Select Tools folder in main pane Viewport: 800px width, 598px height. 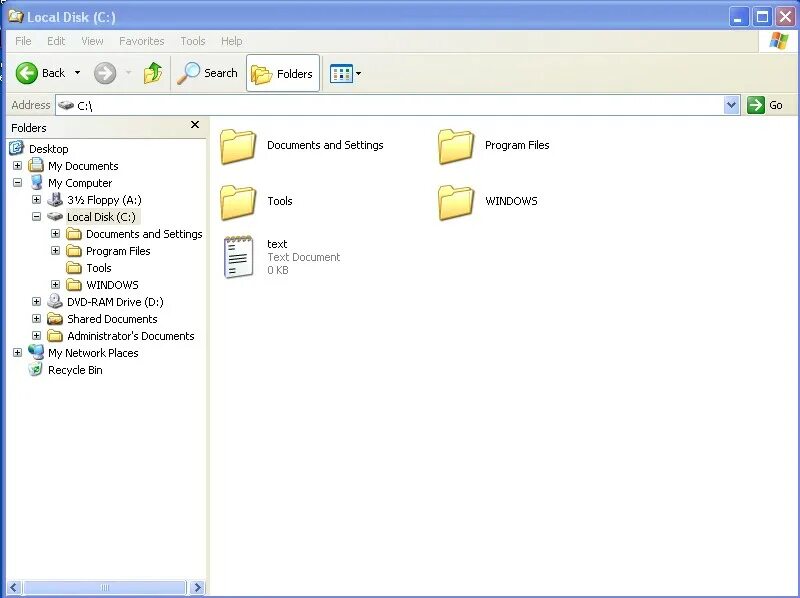point(238,202)
